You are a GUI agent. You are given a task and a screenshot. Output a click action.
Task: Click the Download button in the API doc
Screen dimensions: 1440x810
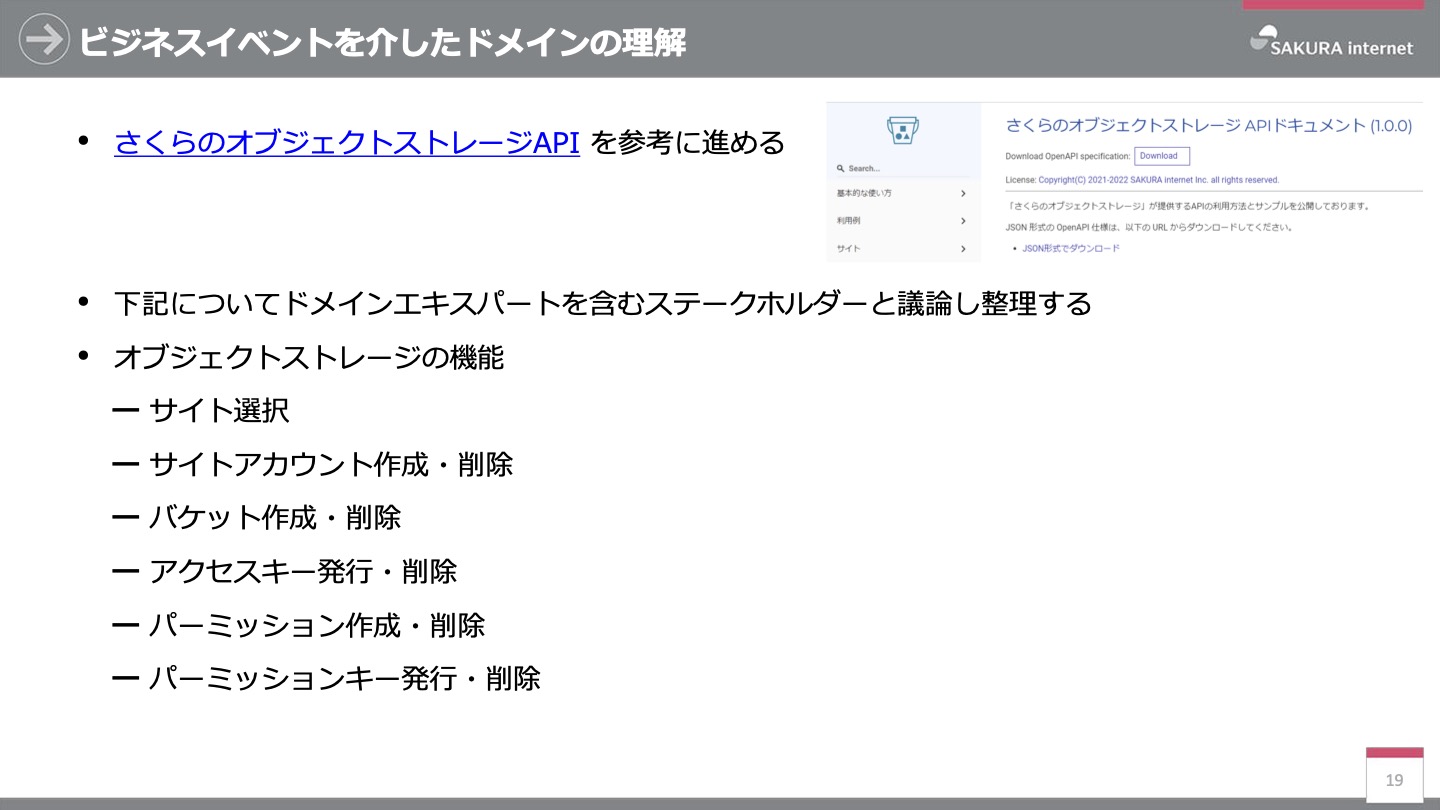point(1162,156)
